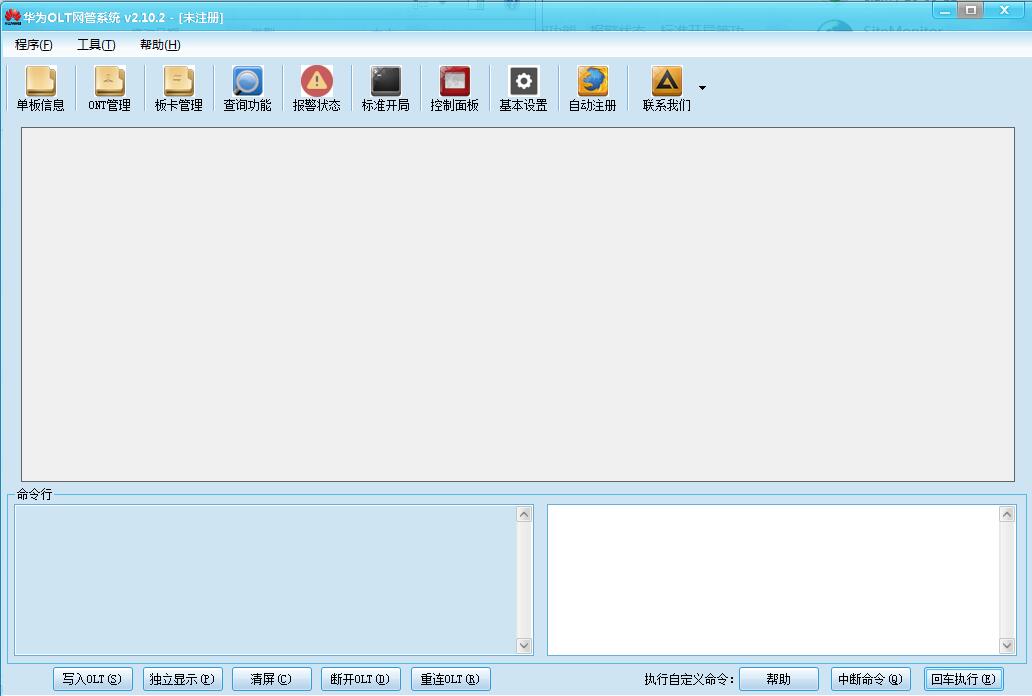Click the 回车执行(E) execute button

[x=963, y=680]
